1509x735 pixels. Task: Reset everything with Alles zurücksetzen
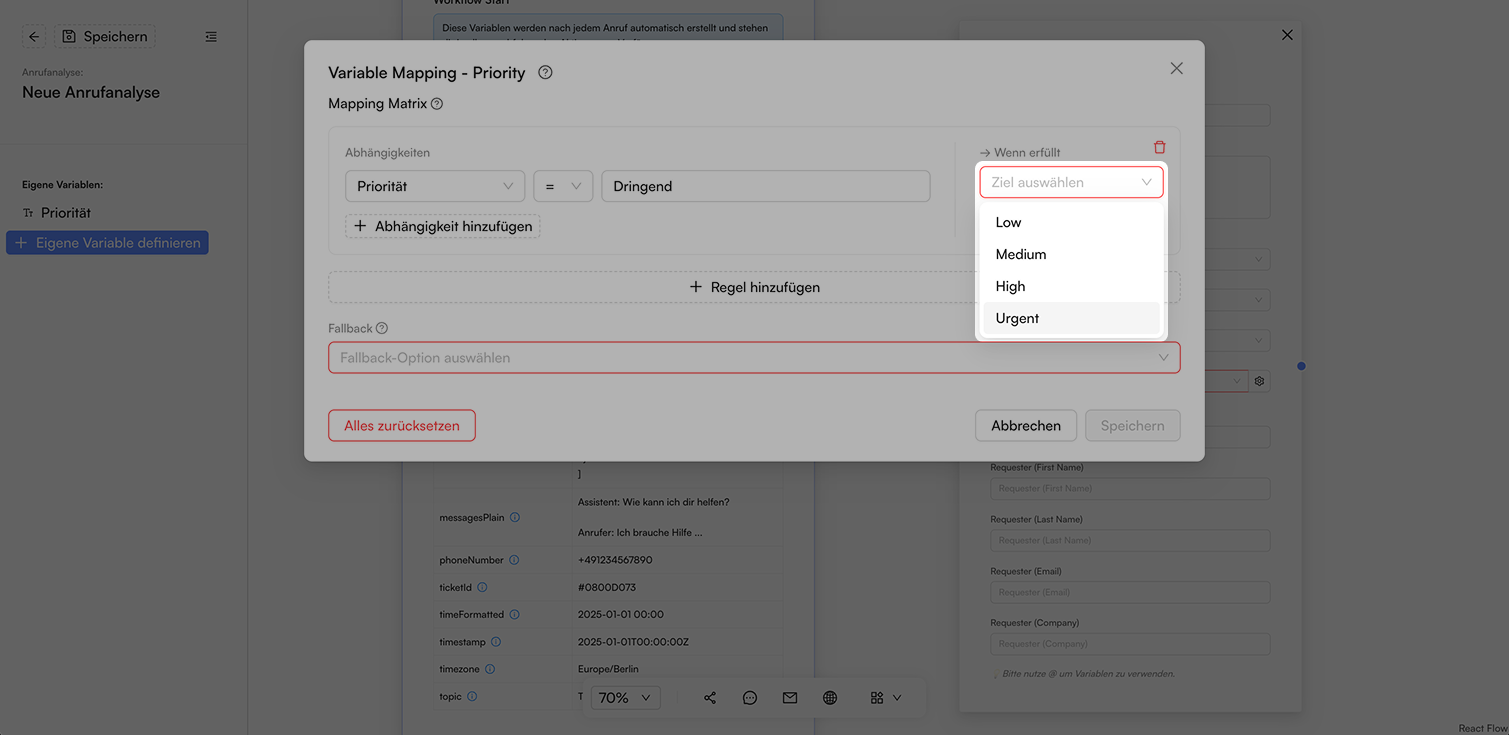coord(402,425)
